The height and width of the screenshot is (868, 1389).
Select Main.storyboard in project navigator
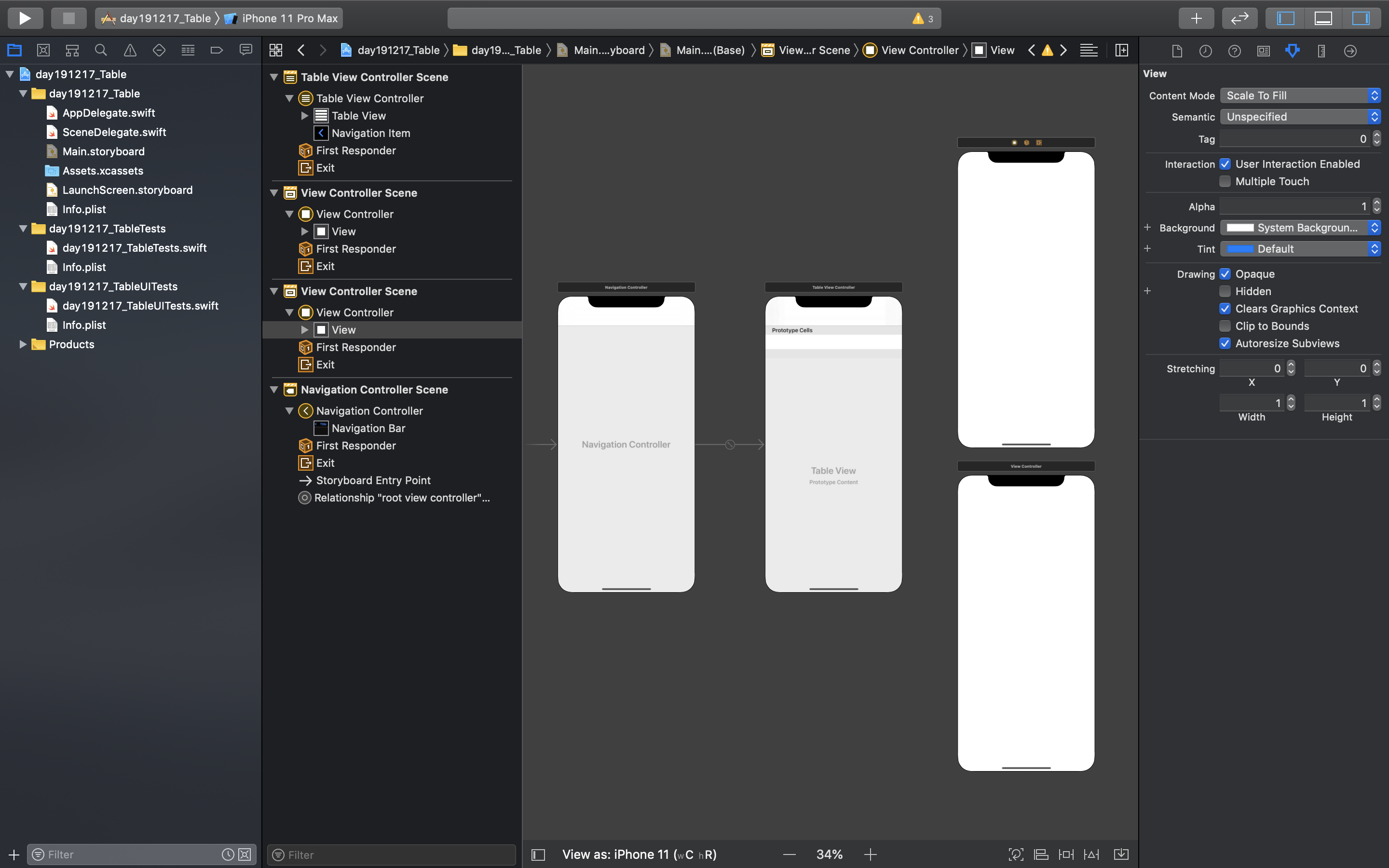pyautogui.click(x=103, y=151)
